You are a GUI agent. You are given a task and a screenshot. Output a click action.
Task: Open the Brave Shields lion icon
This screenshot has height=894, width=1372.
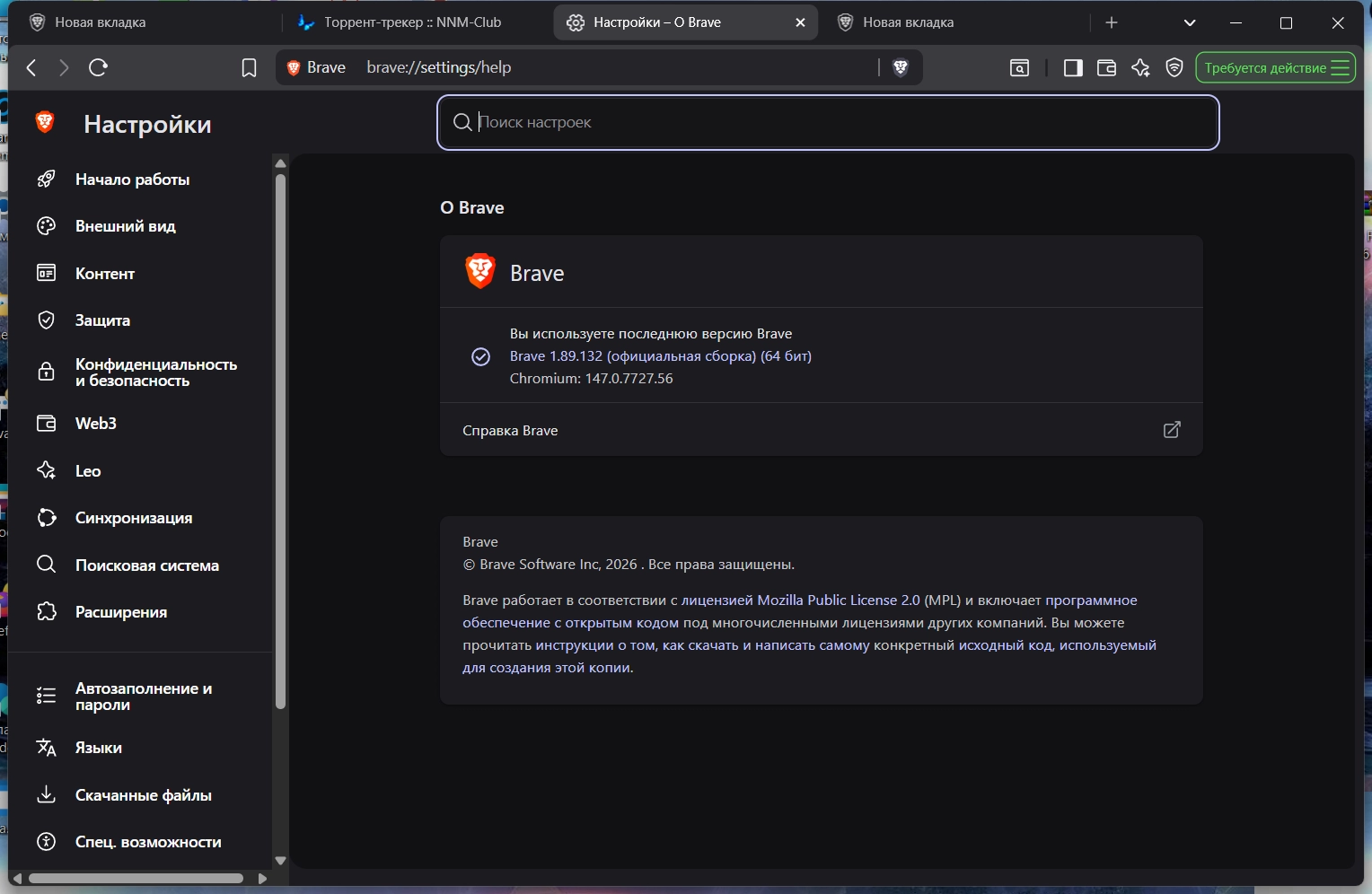click(901, 68)
